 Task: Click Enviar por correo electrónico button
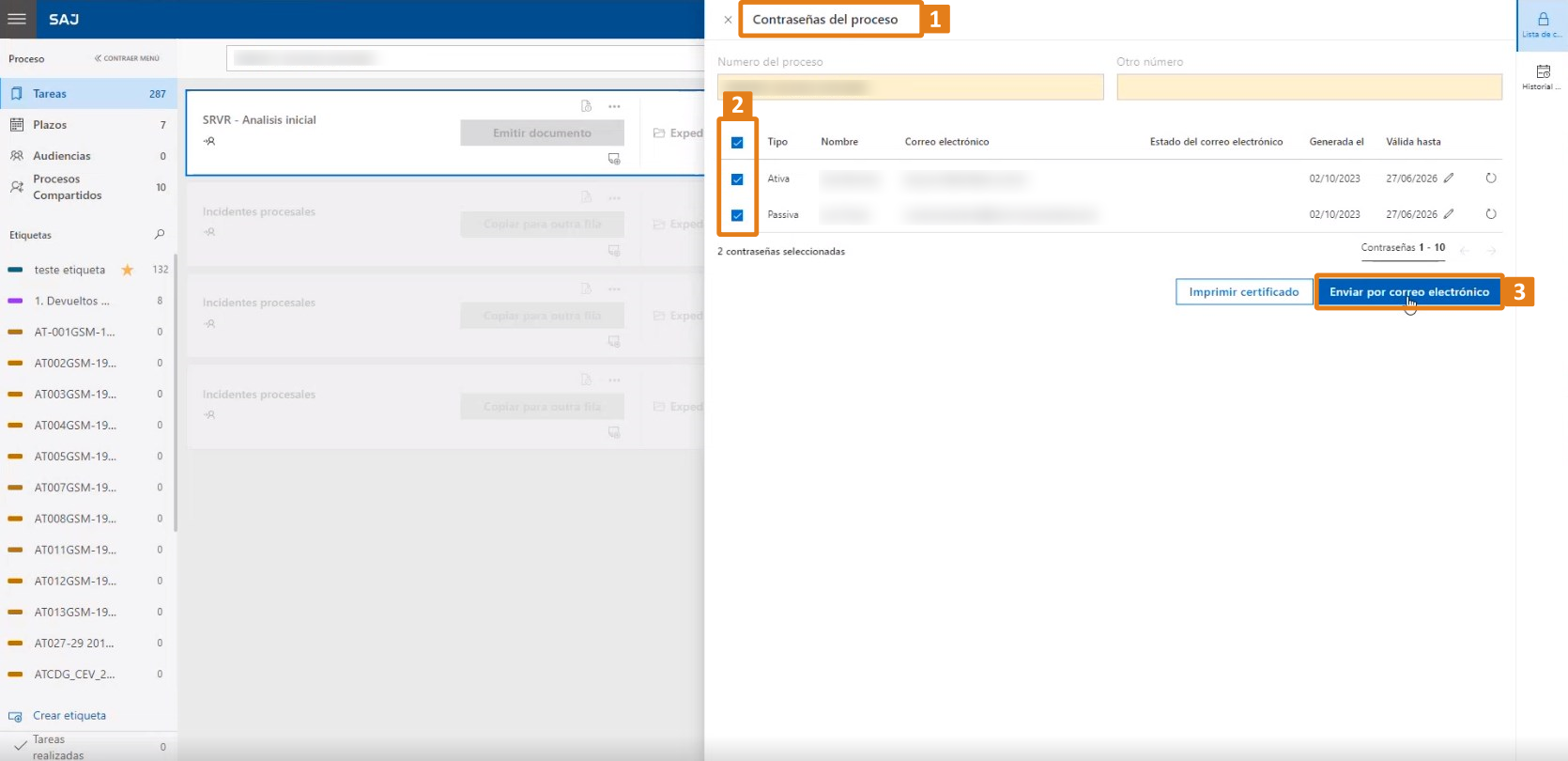click(x=1408, y=292)
